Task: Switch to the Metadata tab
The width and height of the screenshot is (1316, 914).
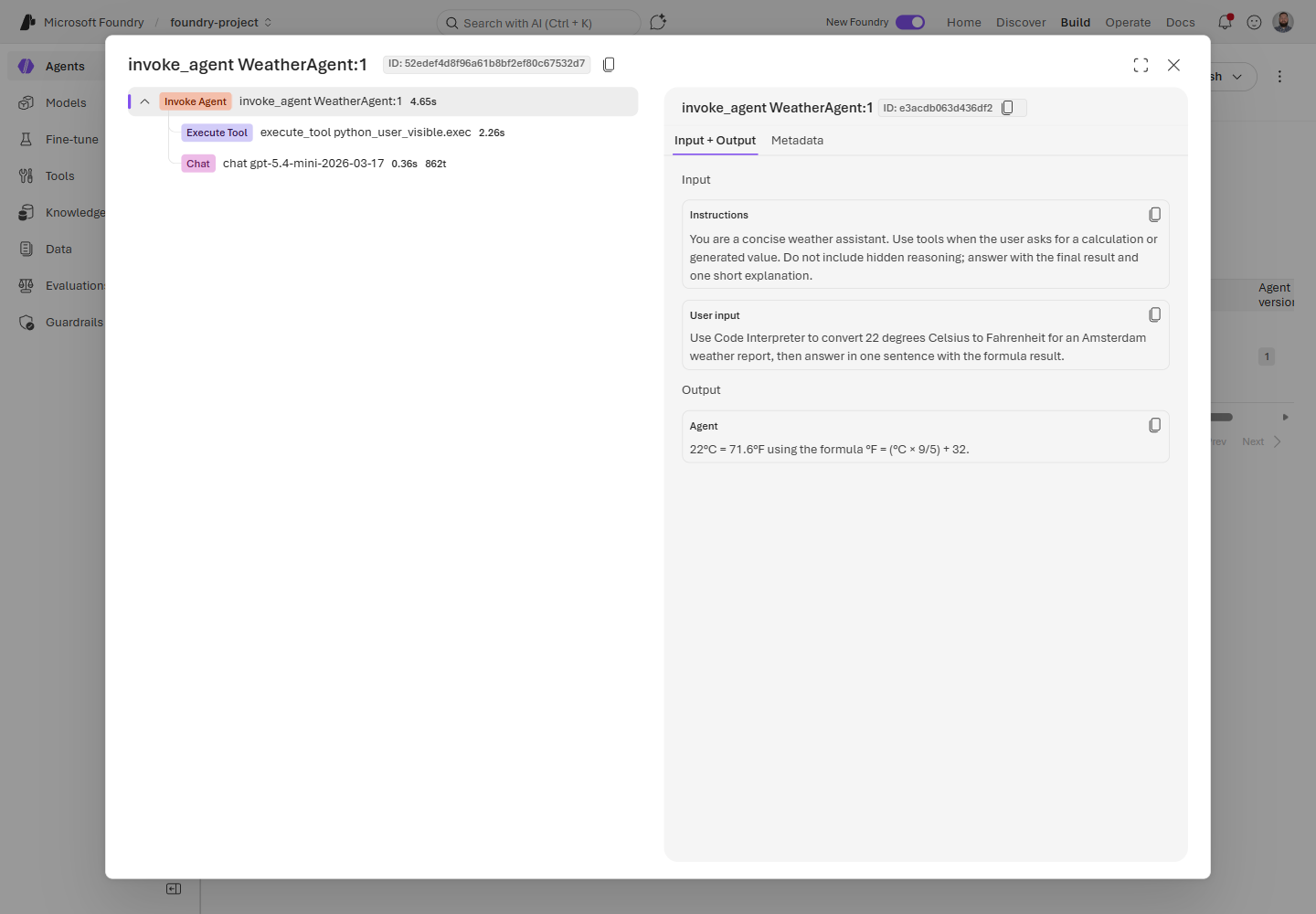Action: (797, 141)
